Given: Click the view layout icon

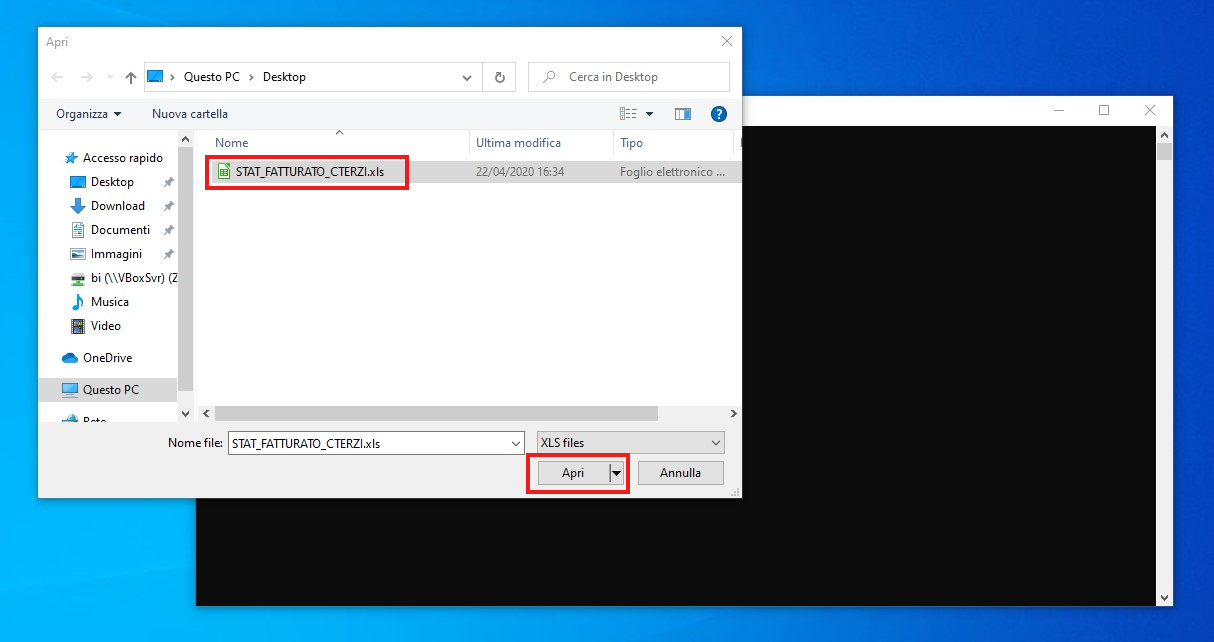Looking at the screenshot, I should point(628,114).
